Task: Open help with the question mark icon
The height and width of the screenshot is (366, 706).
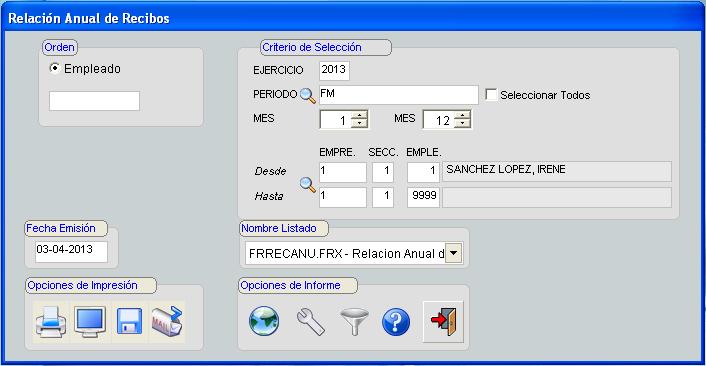Action: pyautogui.click(x=396, y=322)
